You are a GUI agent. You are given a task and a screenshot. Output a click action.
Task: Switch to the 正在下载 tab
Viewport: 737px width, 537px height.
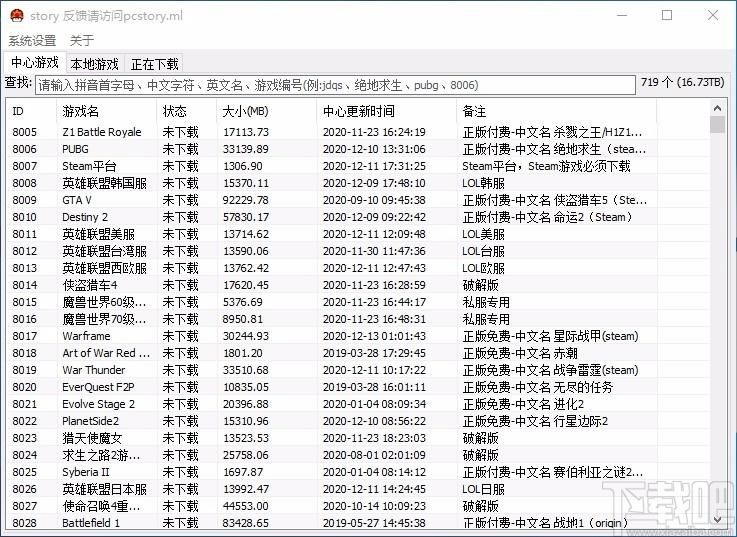(x=154, y=64)
